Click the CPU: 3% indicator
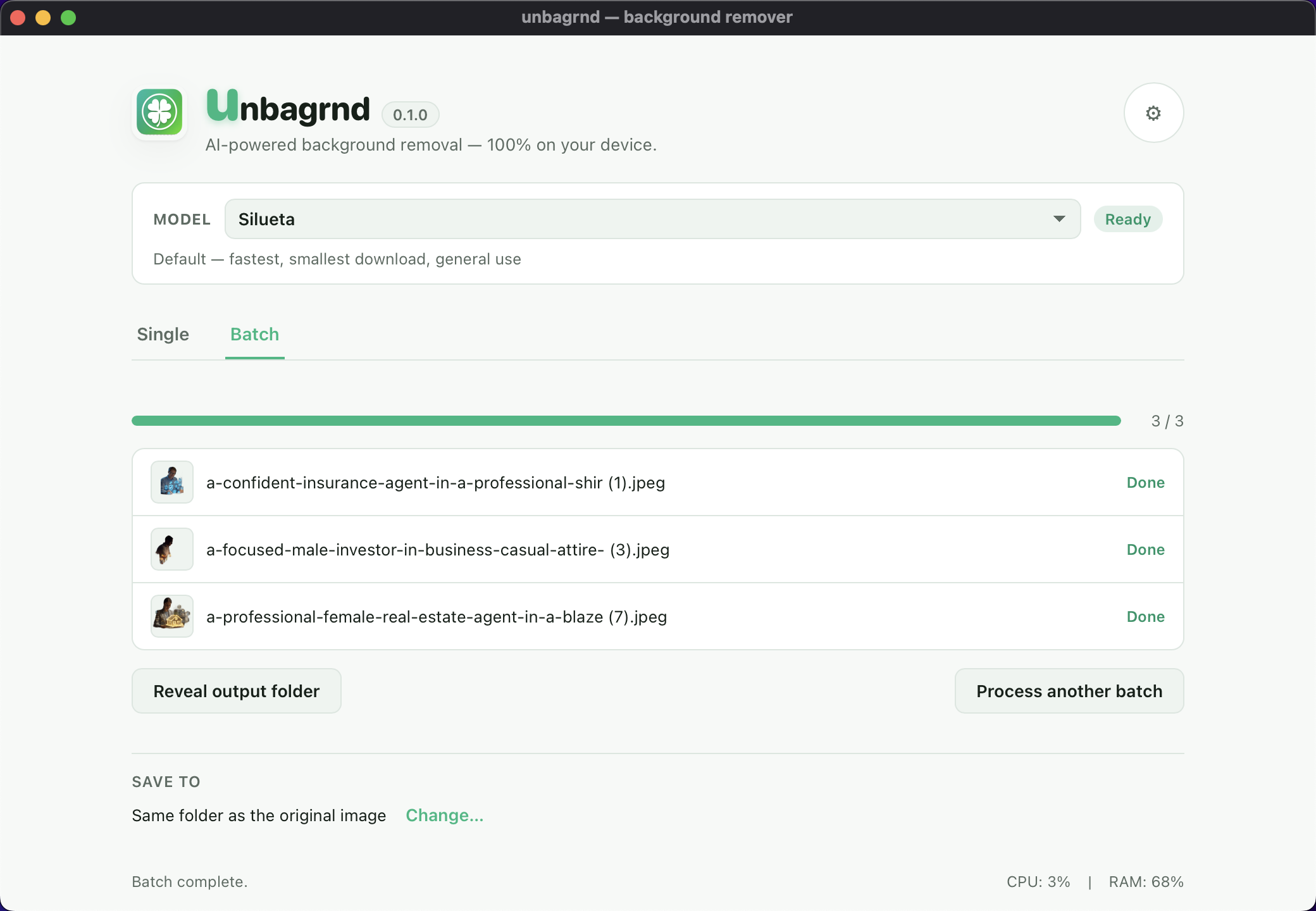The height and width of the screenshot is (911, 1316). (x=1038, y=882)
